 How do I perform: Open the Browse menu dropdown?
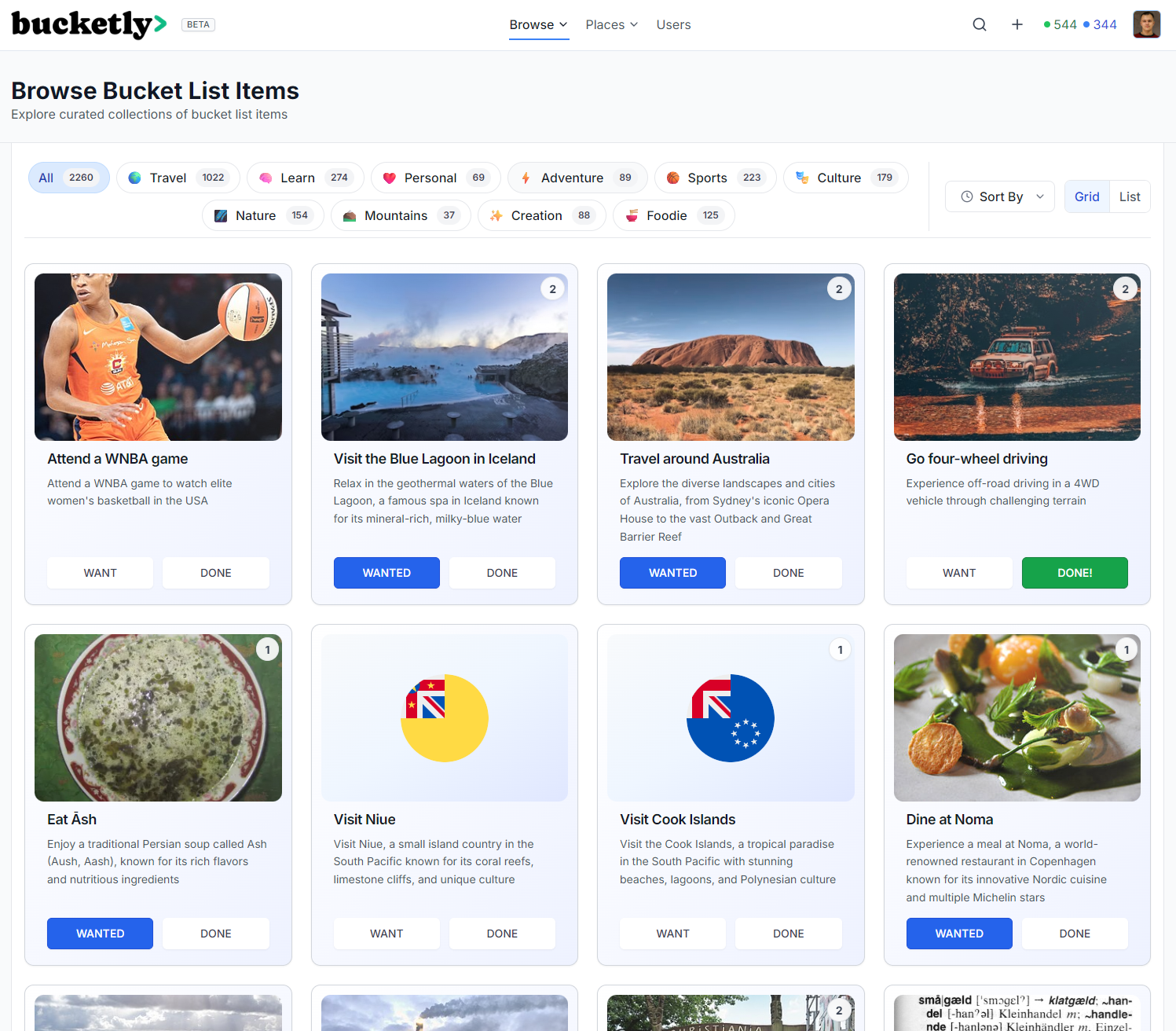(x=539, y=24)
